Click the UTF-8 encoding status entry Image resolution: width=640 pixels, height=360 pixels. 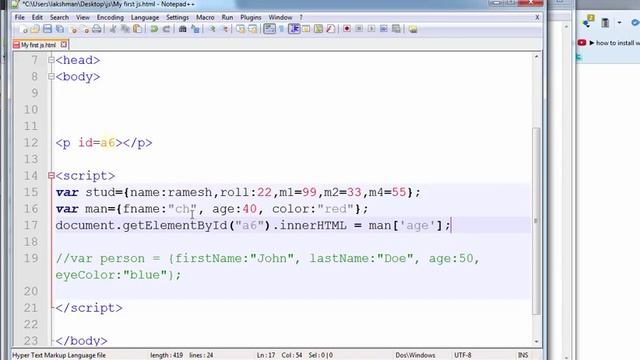click(462, 355)
